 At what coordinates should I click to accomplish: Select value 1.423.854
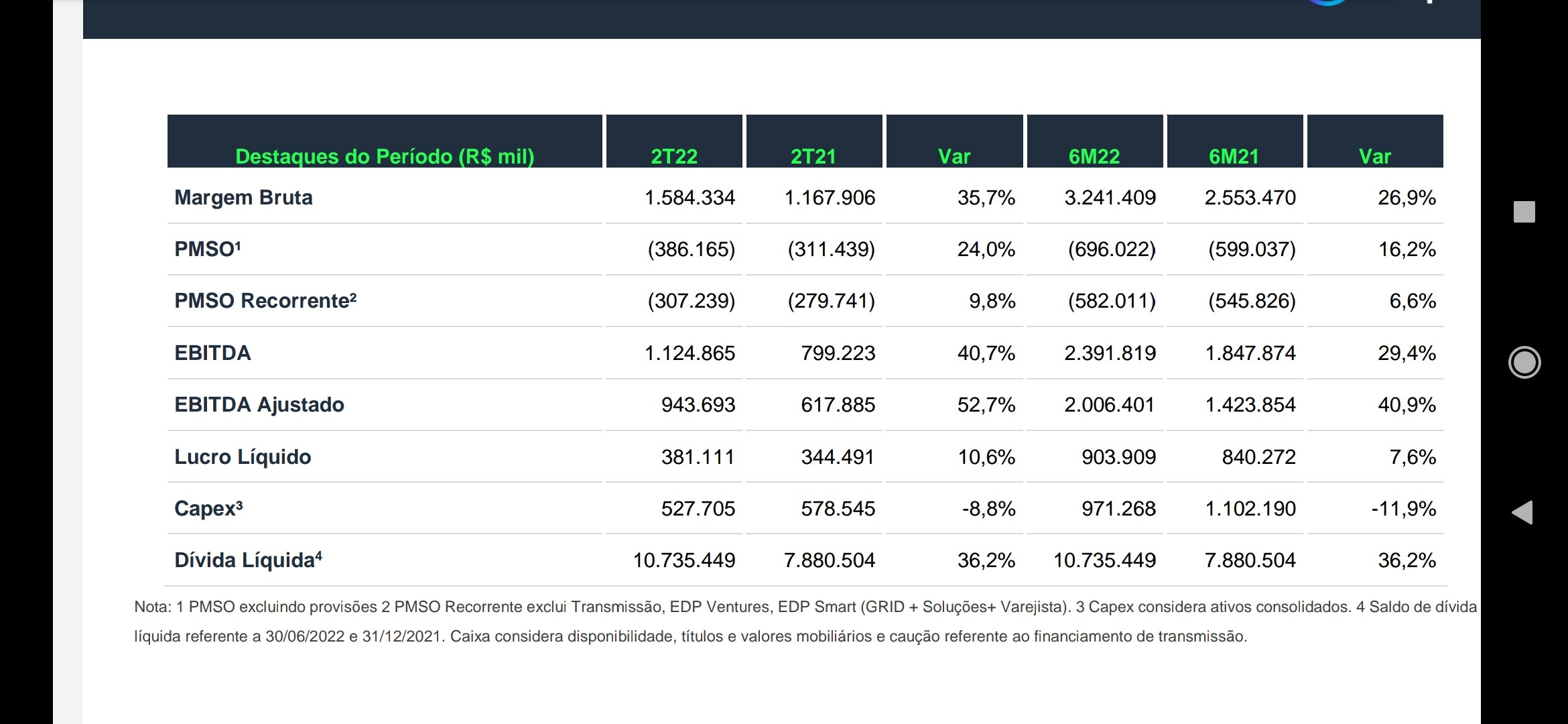point(1250,405)
